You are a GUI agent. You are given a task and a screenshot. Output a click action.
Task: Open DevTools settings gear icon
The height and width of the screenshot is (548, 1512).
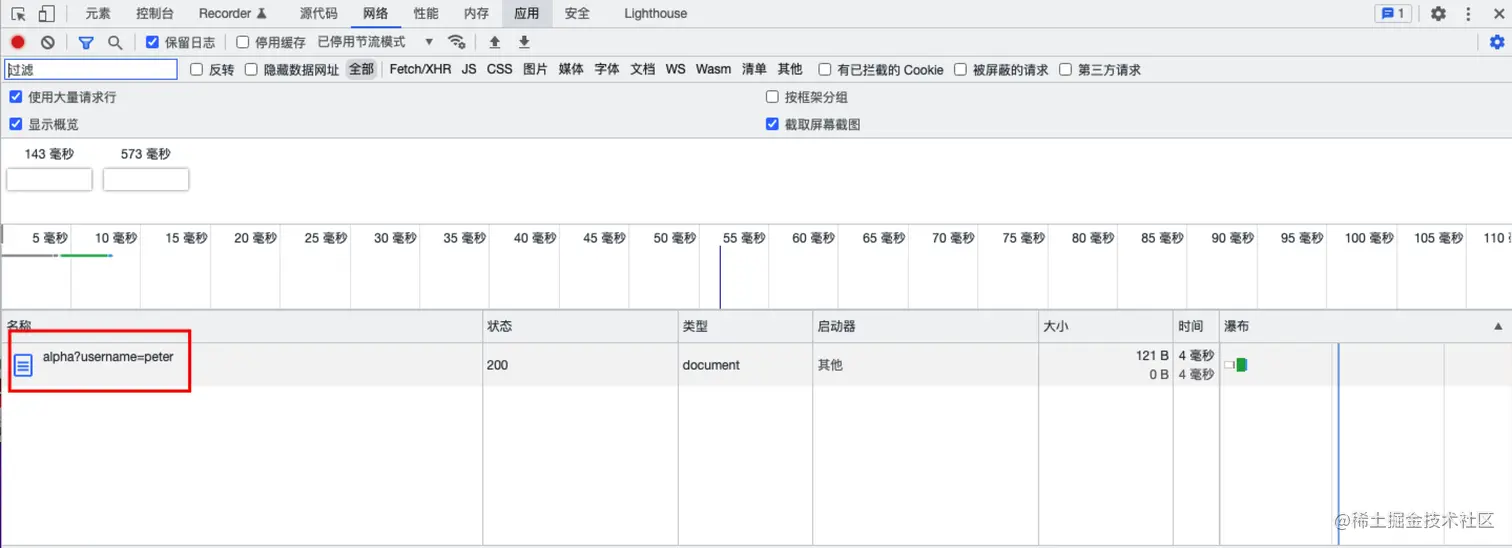[1438, 14]
